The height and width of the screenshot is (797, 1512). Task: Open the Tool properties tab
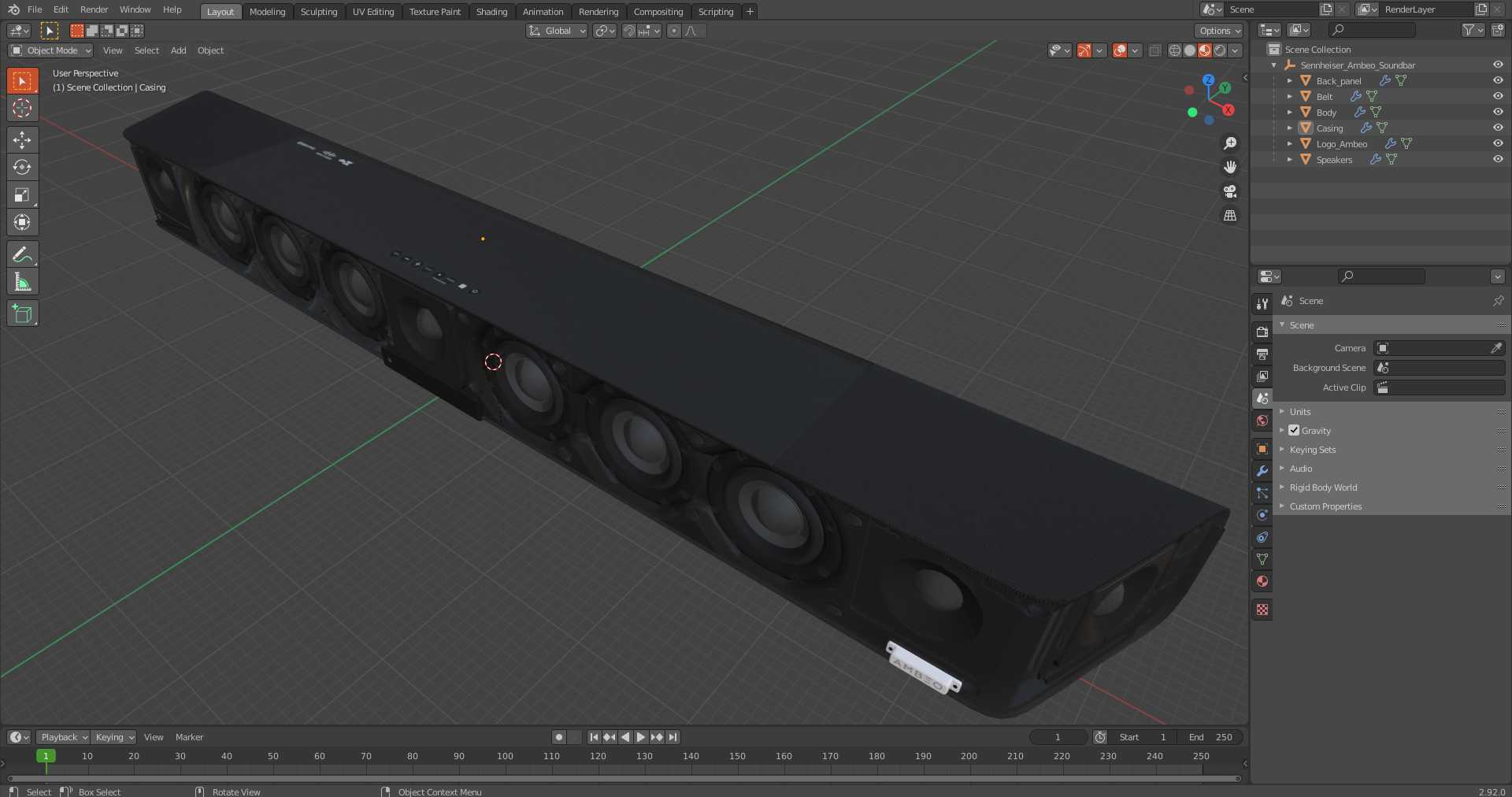click(1262, 303)
